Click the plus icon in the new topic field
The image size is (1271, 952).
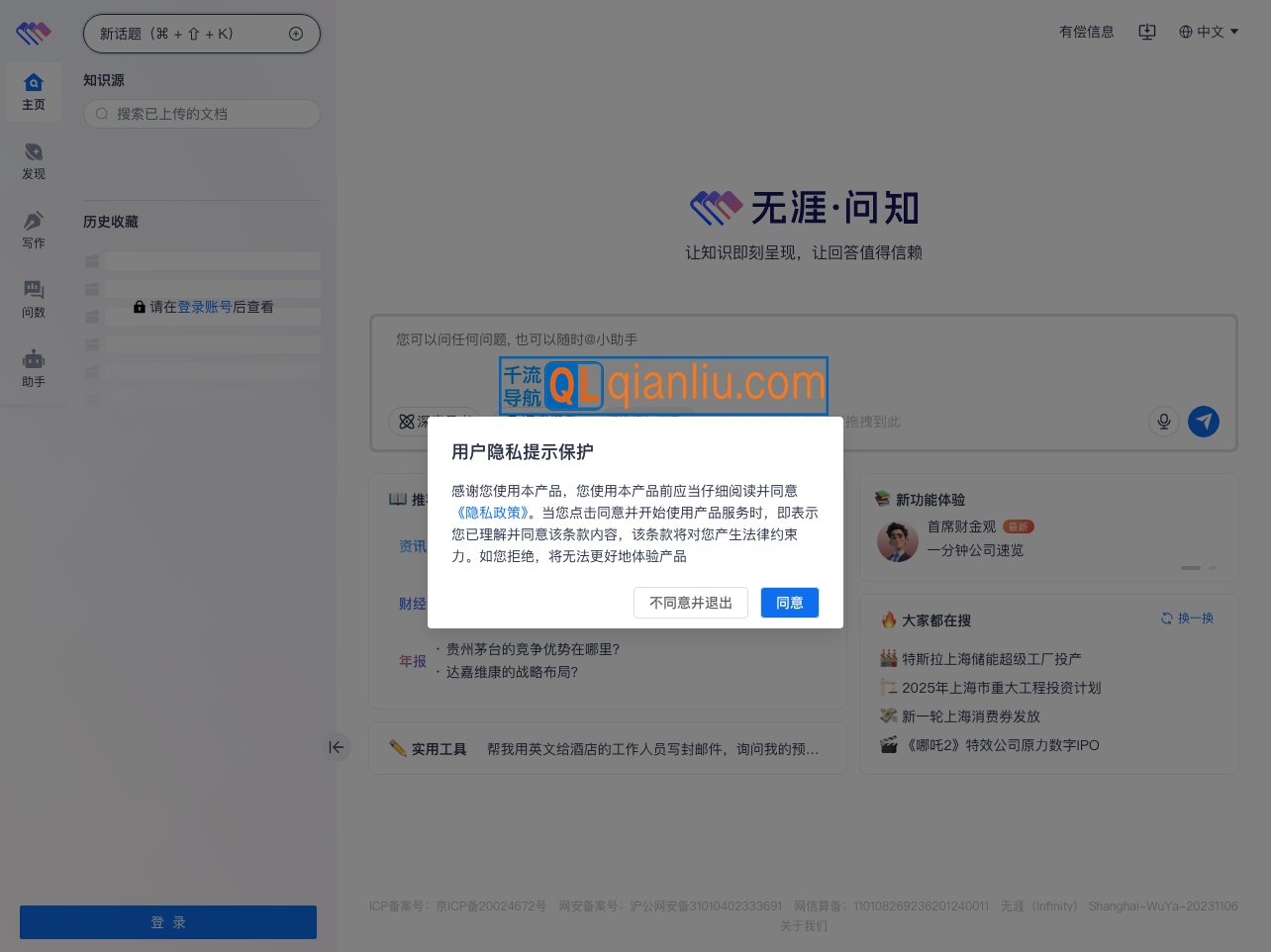(297, 34)
